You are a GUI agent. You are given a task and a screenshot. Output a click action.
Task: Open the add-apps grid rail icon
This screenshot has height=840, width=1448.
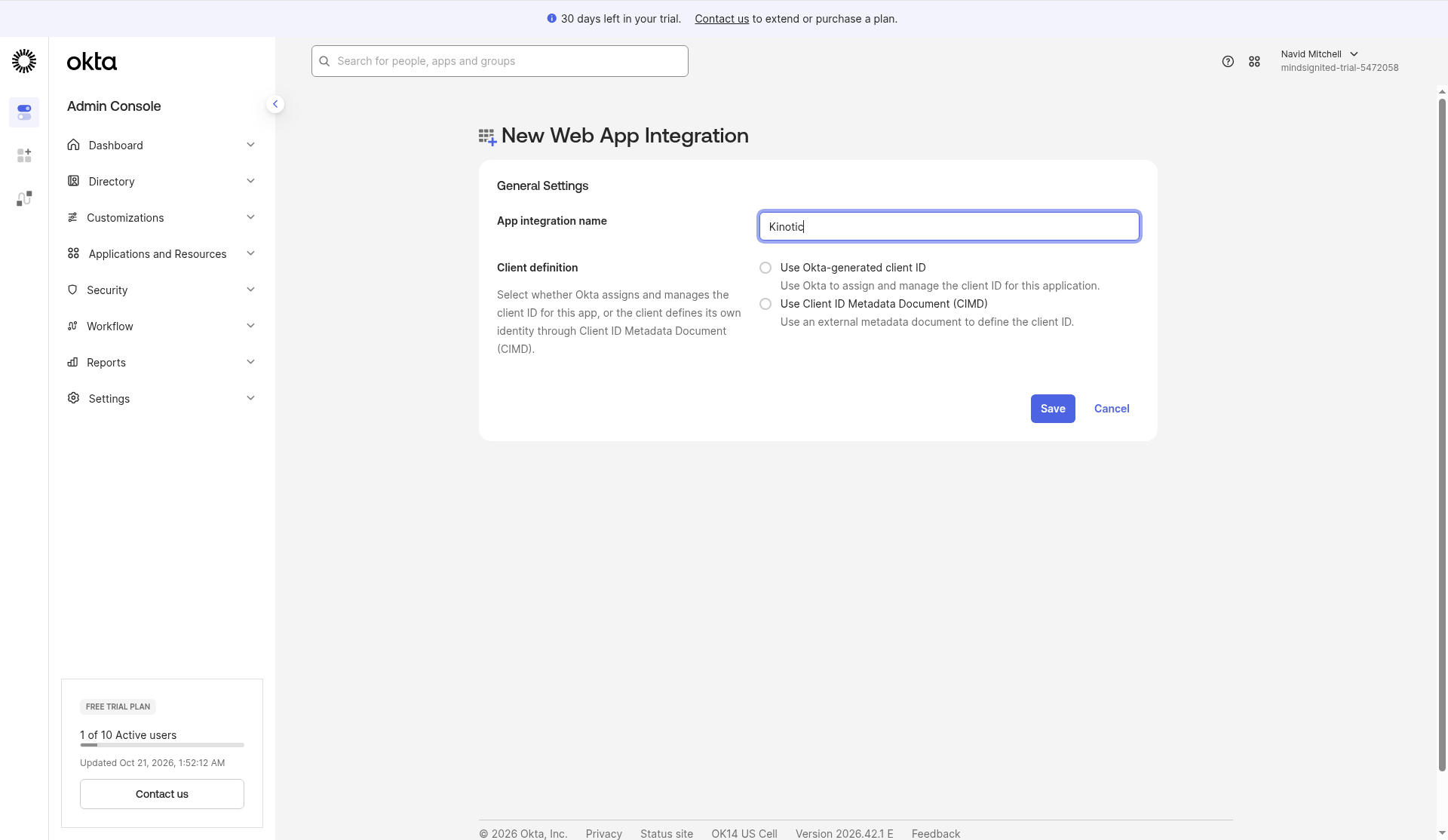24,155
